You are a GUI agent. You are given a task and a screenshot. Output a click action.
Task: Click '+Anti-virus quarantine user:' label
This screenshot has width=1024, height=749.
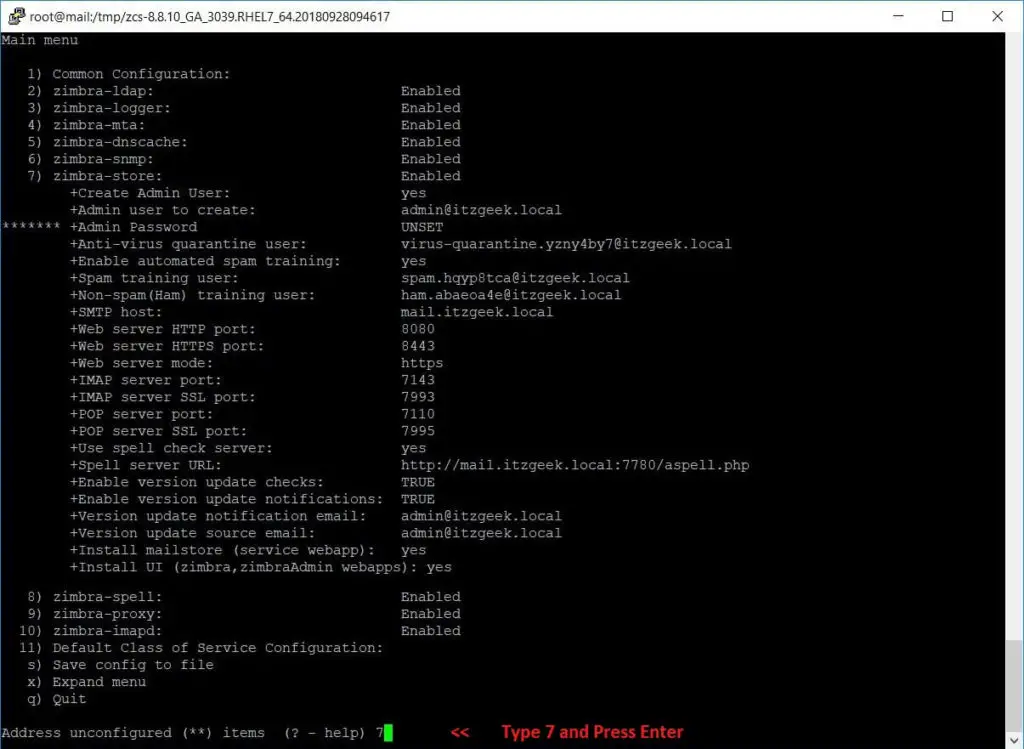(x=188, y=244)
